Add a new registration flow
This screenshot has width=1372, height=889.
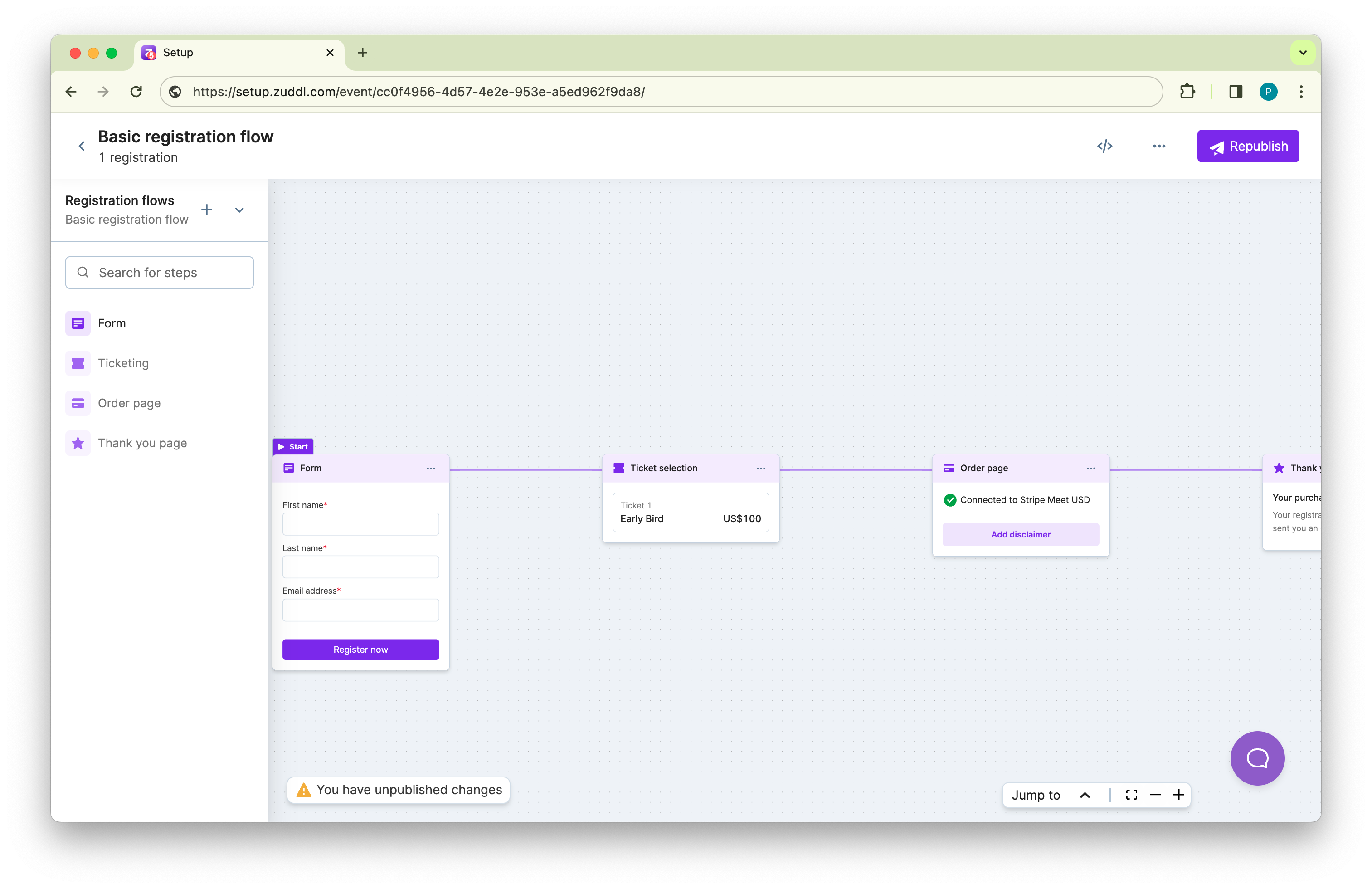tap(206, 210)
